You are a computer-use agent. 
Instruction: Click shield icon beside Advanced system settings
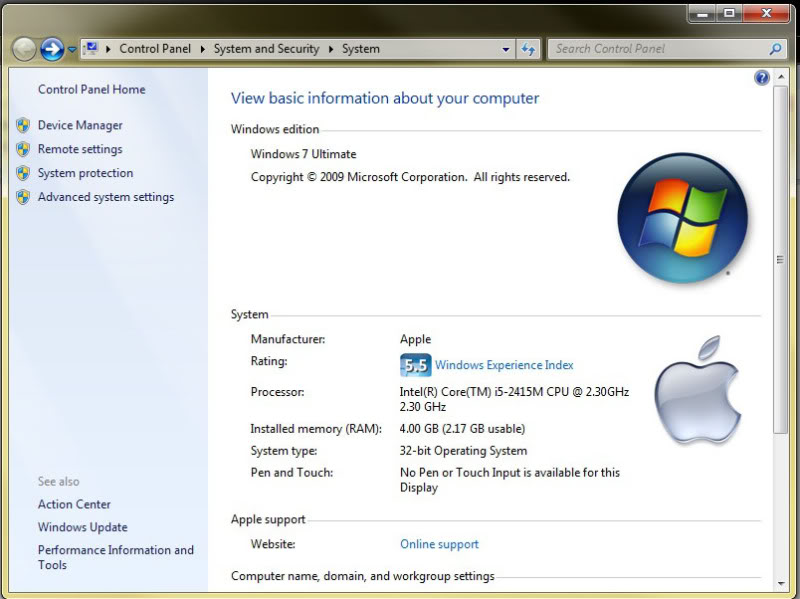(23, 197)
